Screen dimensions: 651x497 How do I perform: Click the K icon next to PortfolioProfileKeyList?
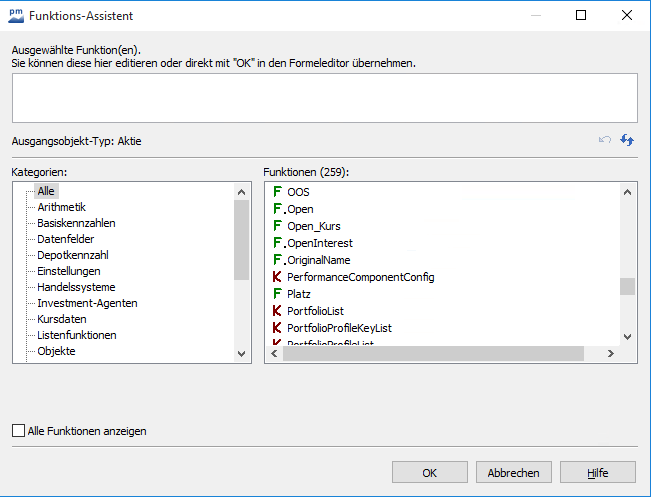278,328
